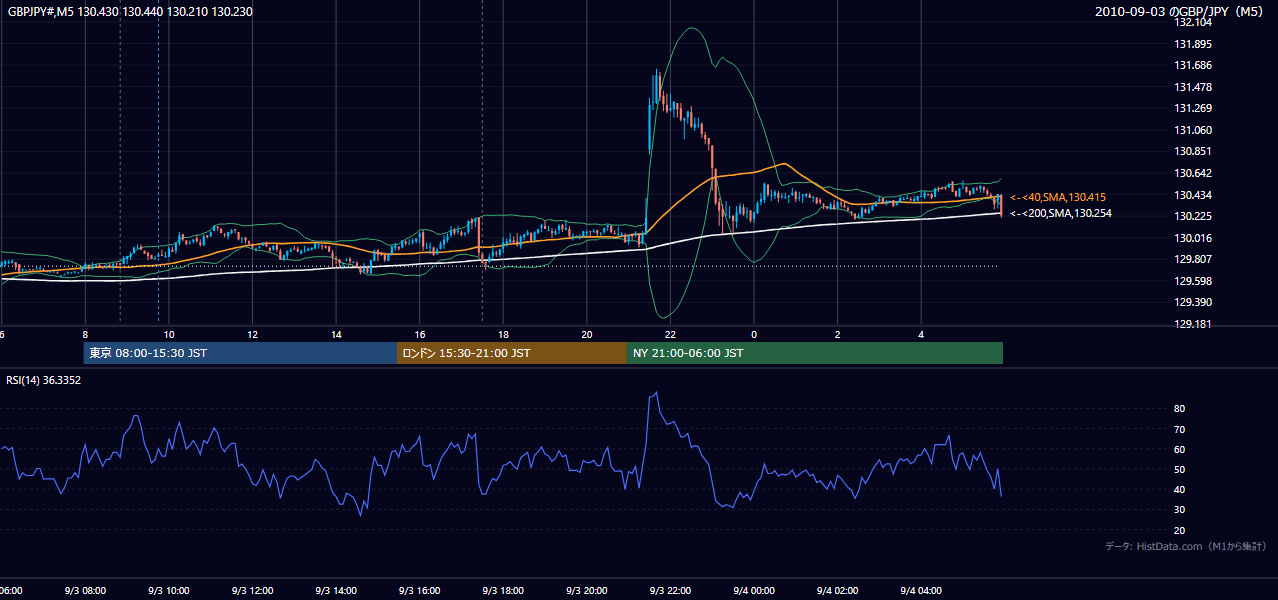1278x600 pixels.
Task: Click RSI axis level 70
Action: click(x=1179, y=429)
